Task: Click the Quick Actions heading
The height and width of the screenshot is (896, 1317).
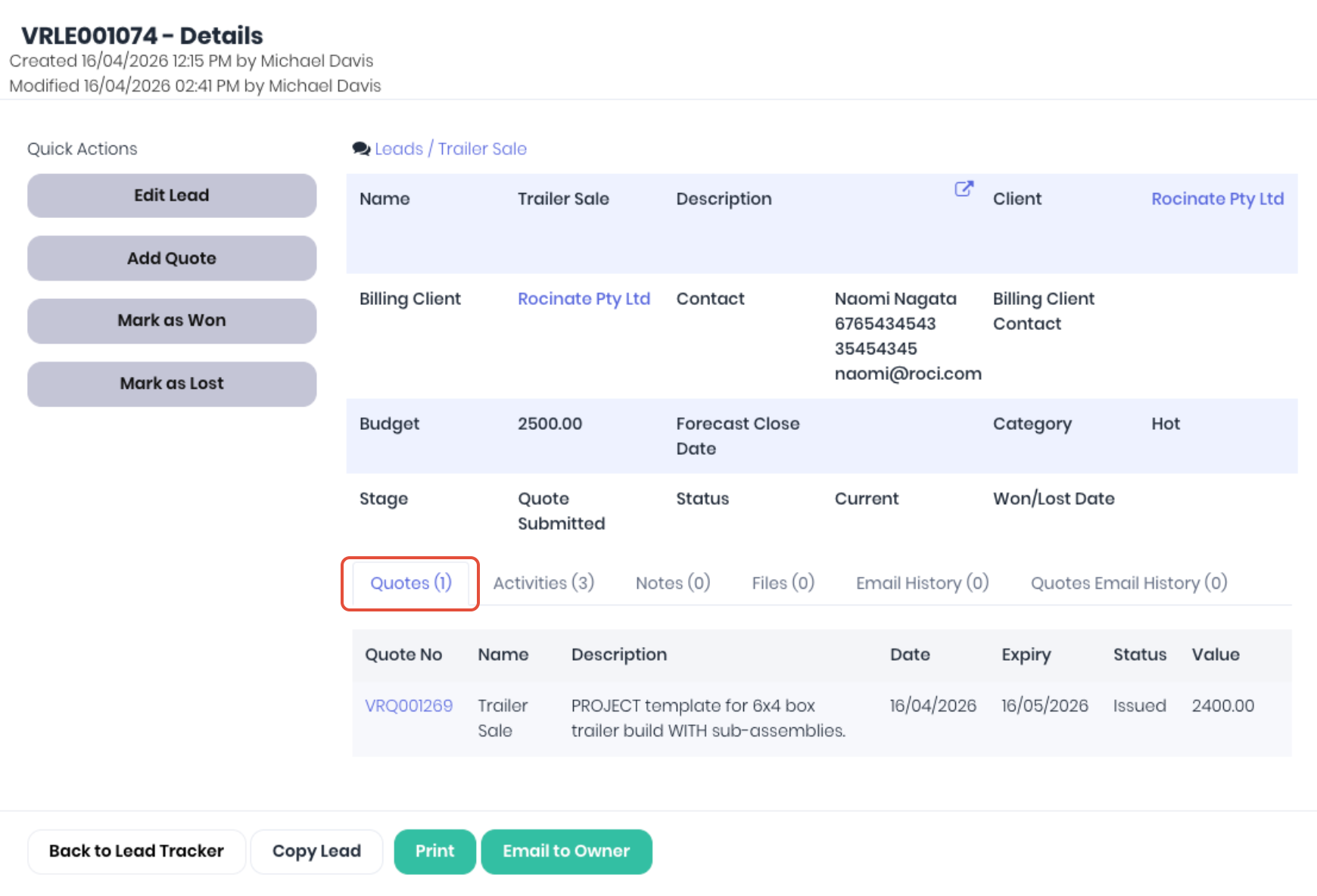Action: point(83,149)
